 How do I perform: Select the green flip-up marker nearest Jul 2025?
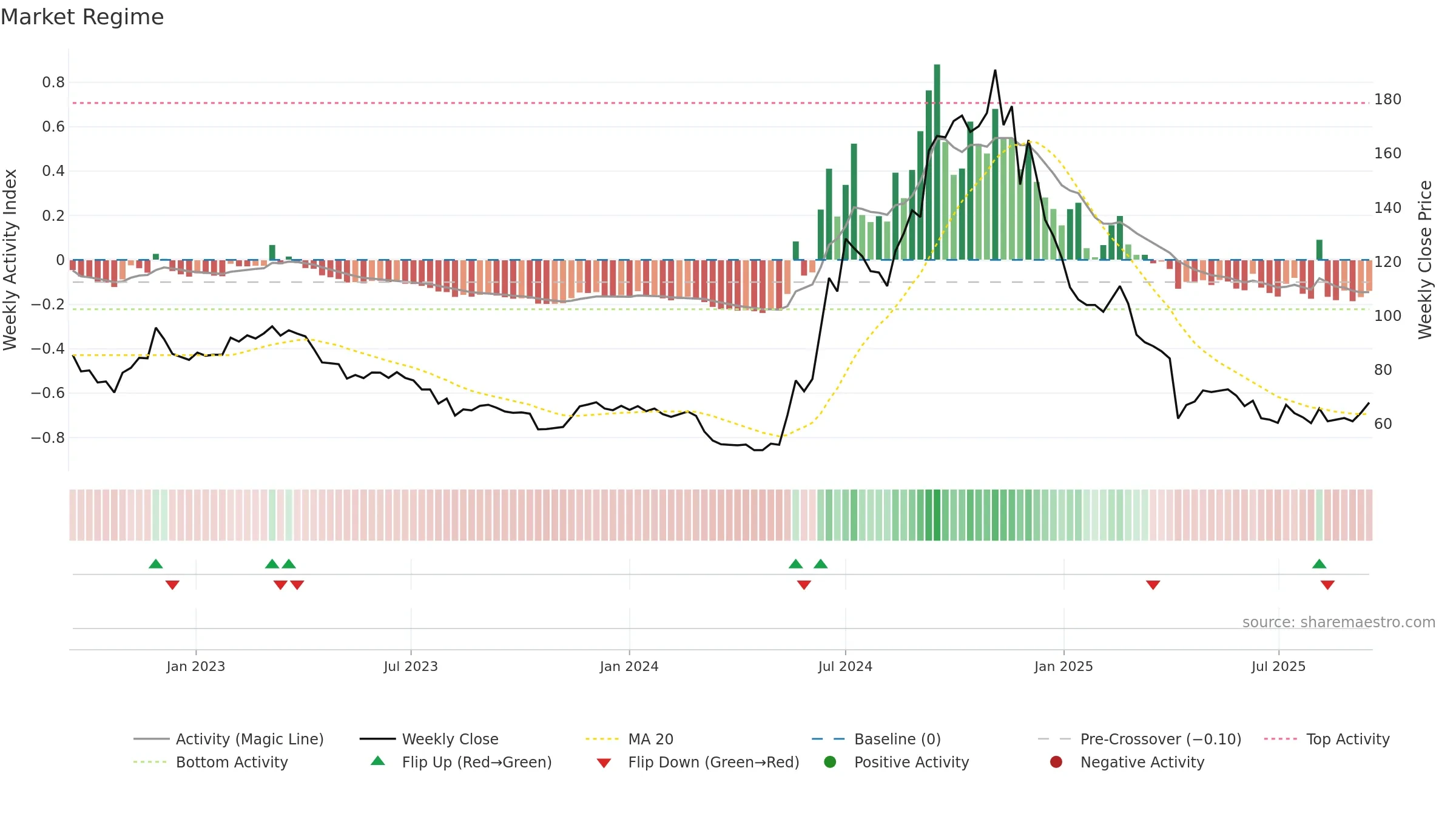pyautogui.click(x=1319, y=564)
